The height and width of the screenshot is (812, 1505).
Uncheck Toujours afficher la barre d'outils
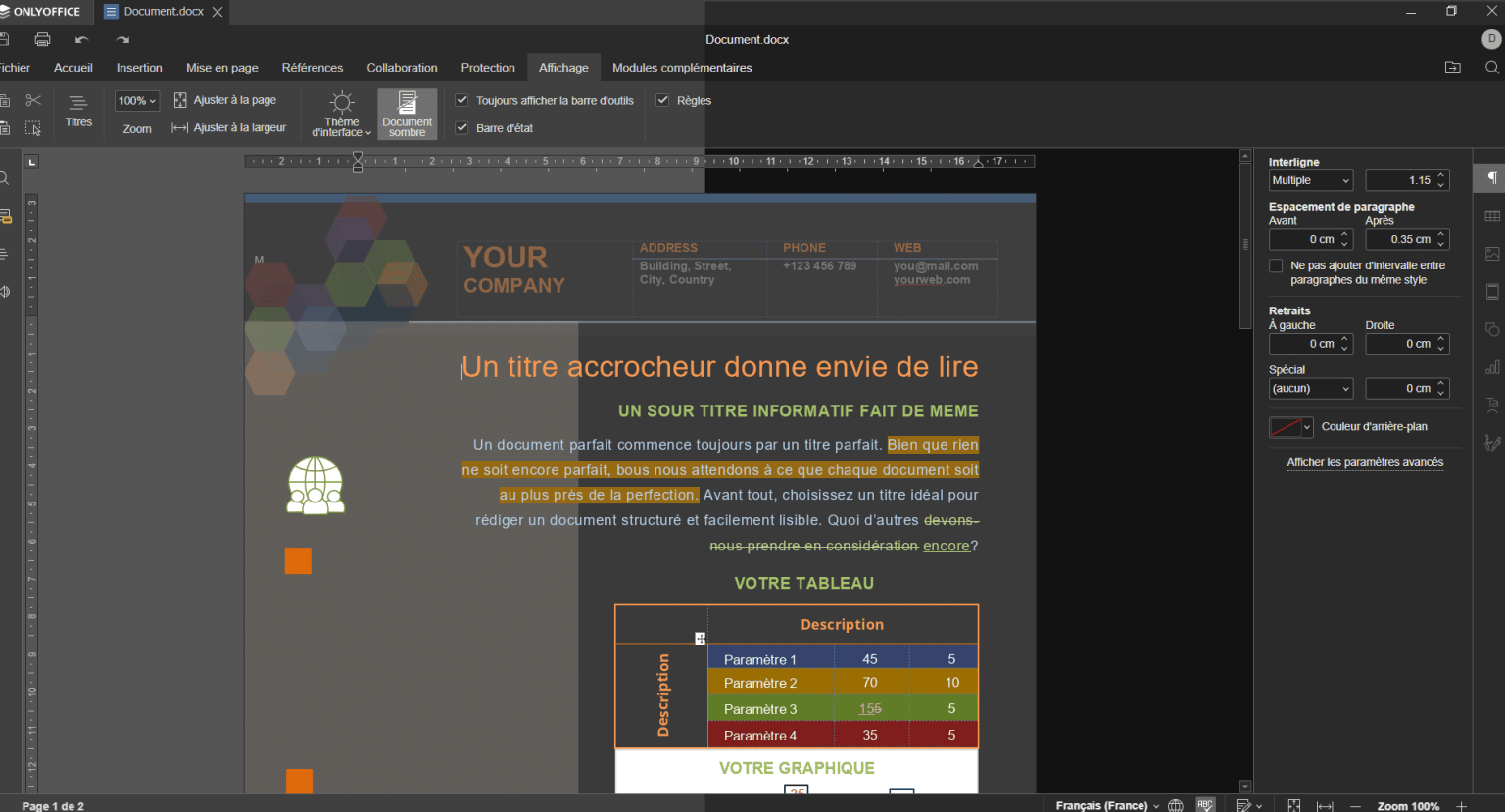tap(461, 100)
